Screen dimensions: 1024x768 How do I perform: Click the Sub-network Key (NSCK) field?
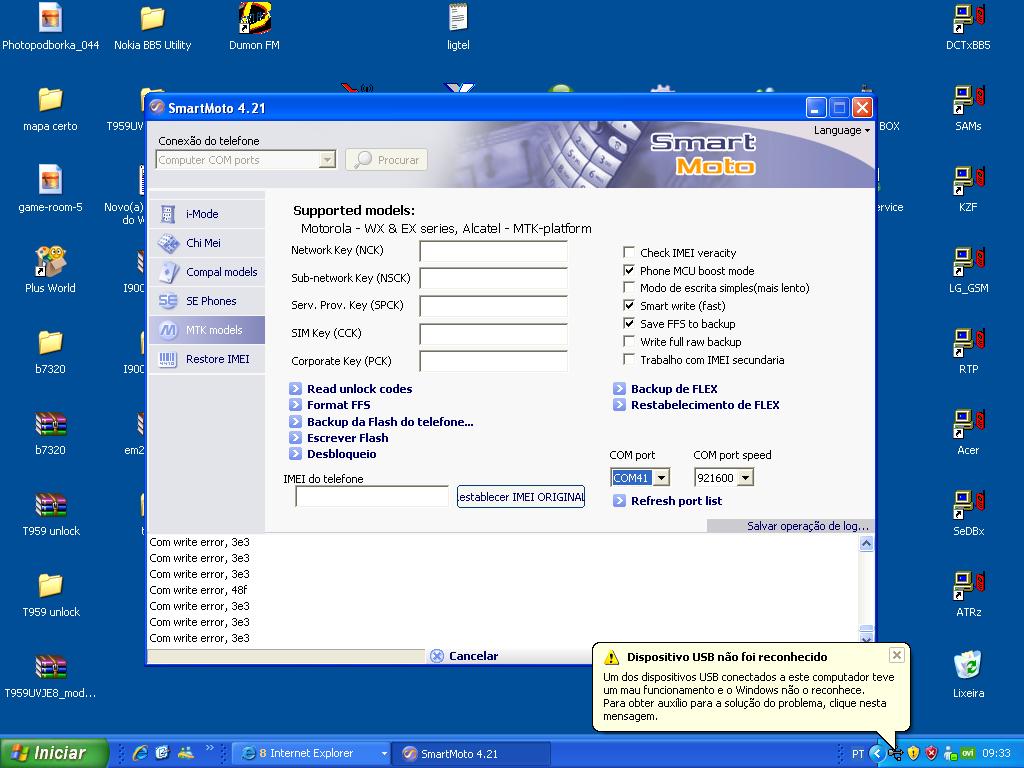[493, 278]
